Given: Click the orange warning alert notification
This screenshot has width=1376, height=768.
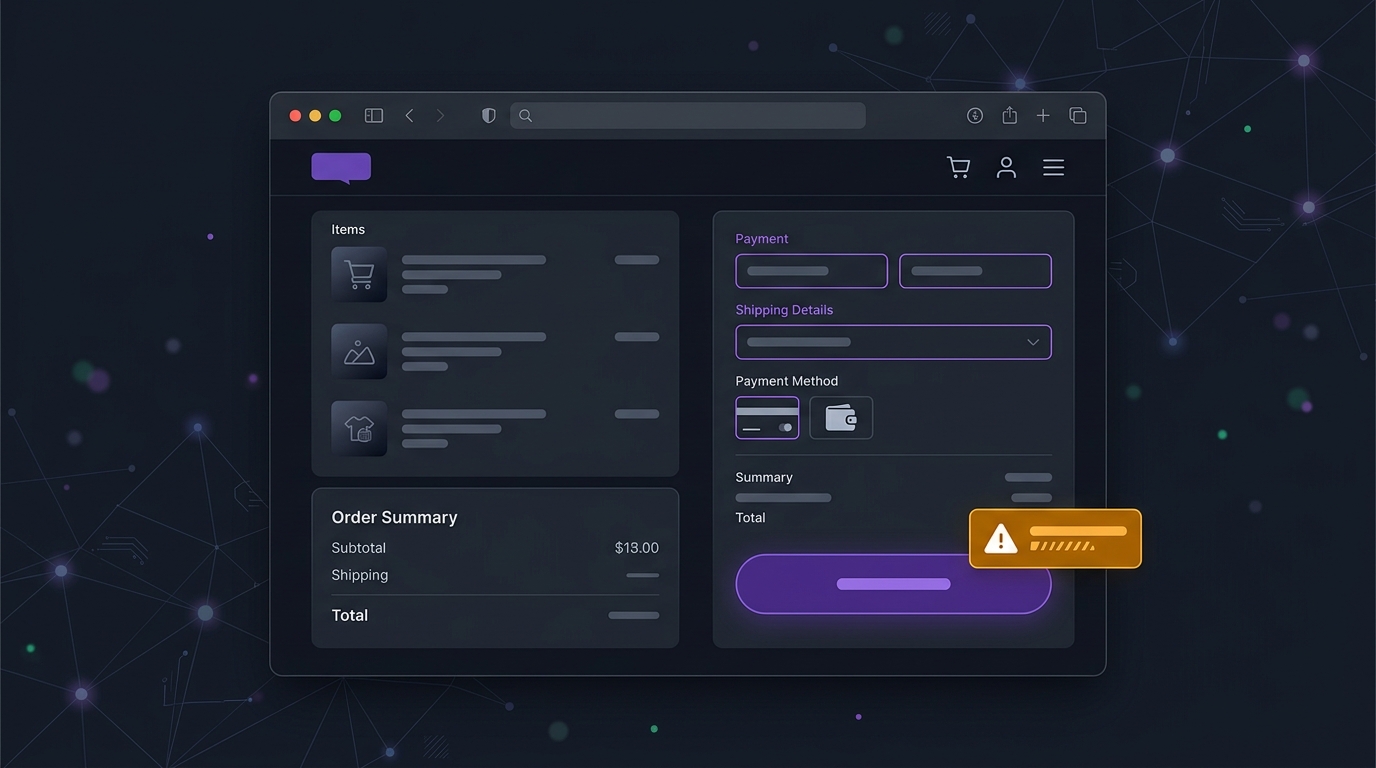Looking at the screenshot, I should [x=1055, y=539].
